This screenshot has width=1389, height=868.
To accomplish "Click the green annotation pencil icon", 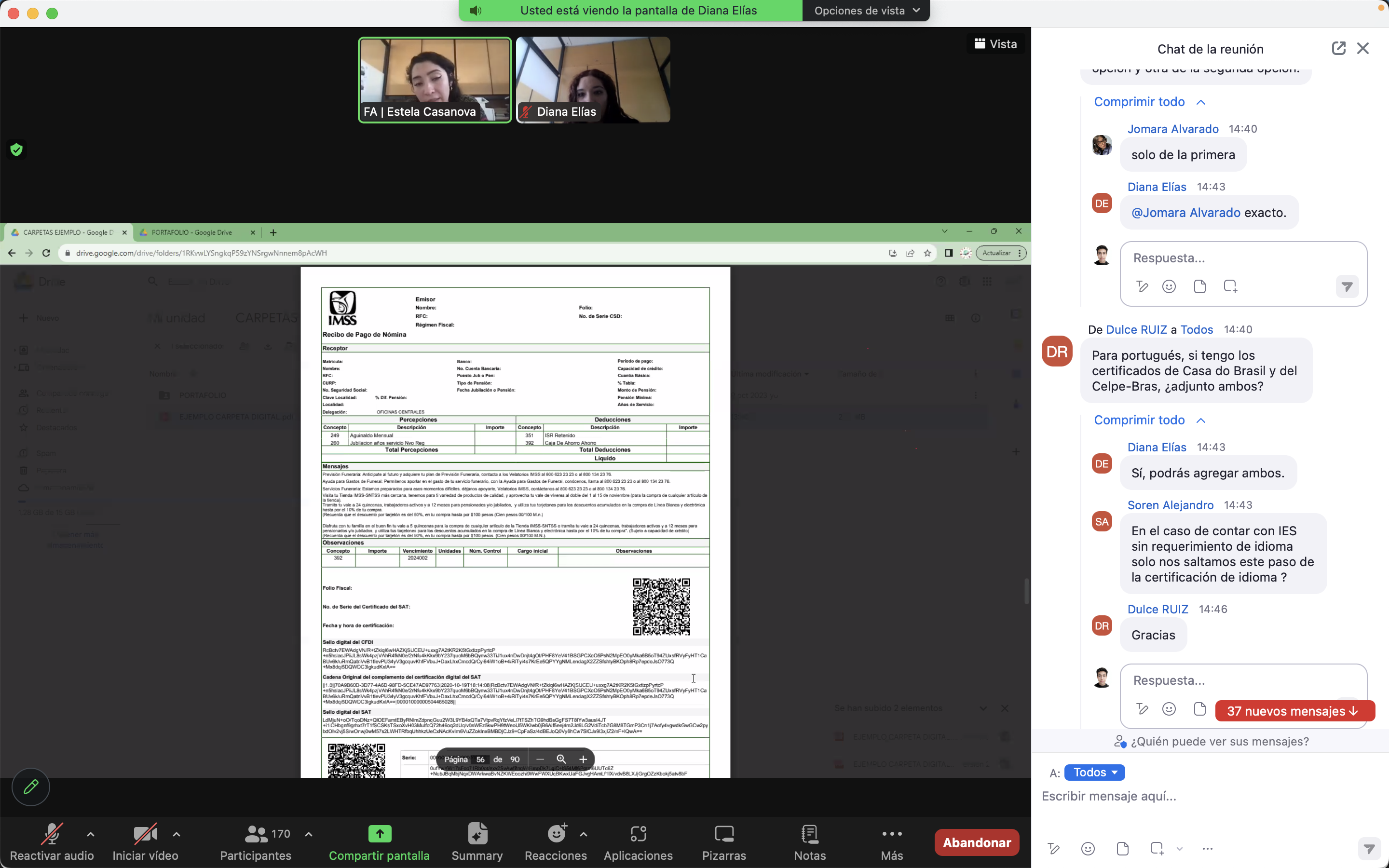I will coord(31,787).
